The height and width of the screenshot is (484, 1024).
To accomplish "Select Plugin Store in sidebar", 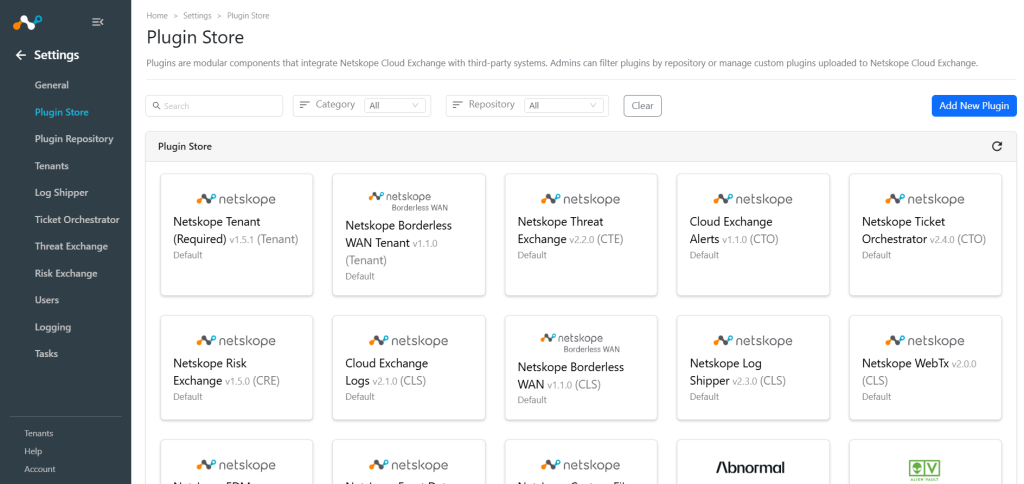I will tap(61, 112).
